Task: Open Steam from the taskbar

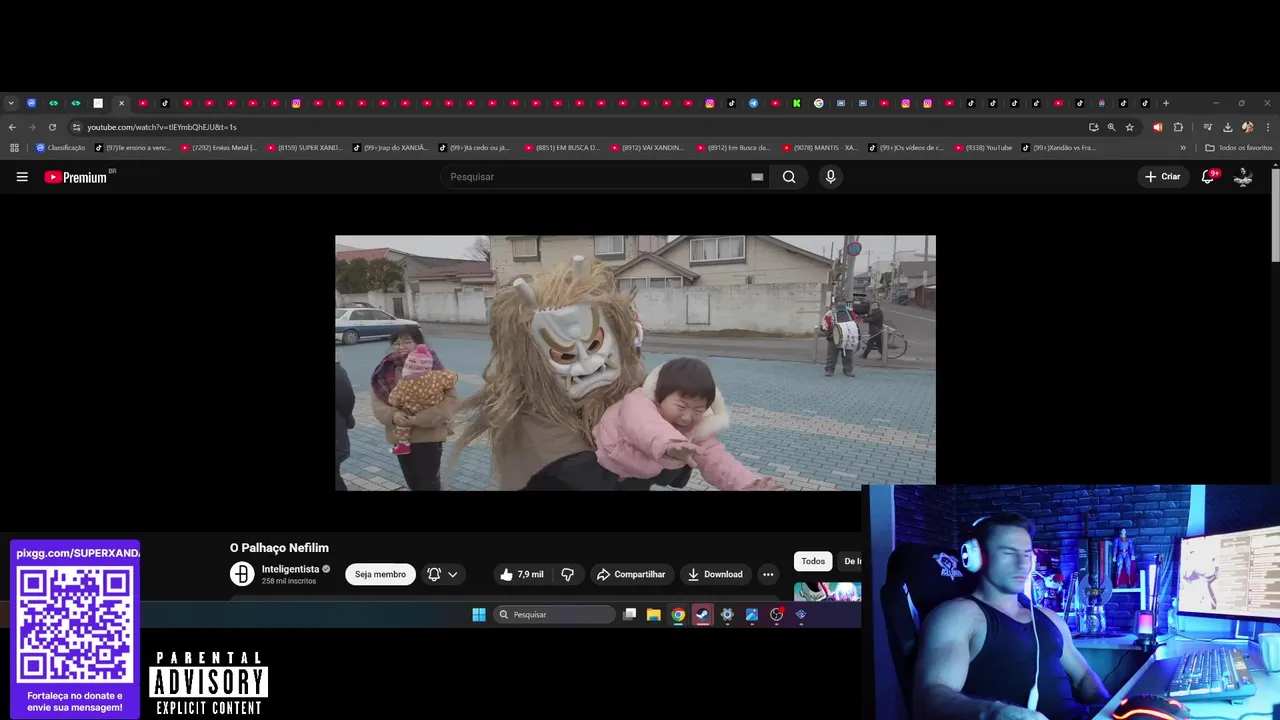Action: (x=702, y=615)
